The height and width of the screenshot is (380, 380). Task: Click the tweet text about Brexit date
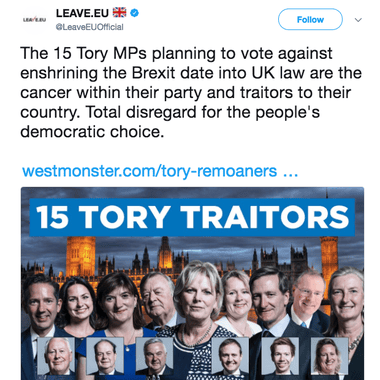coord(191,92)
